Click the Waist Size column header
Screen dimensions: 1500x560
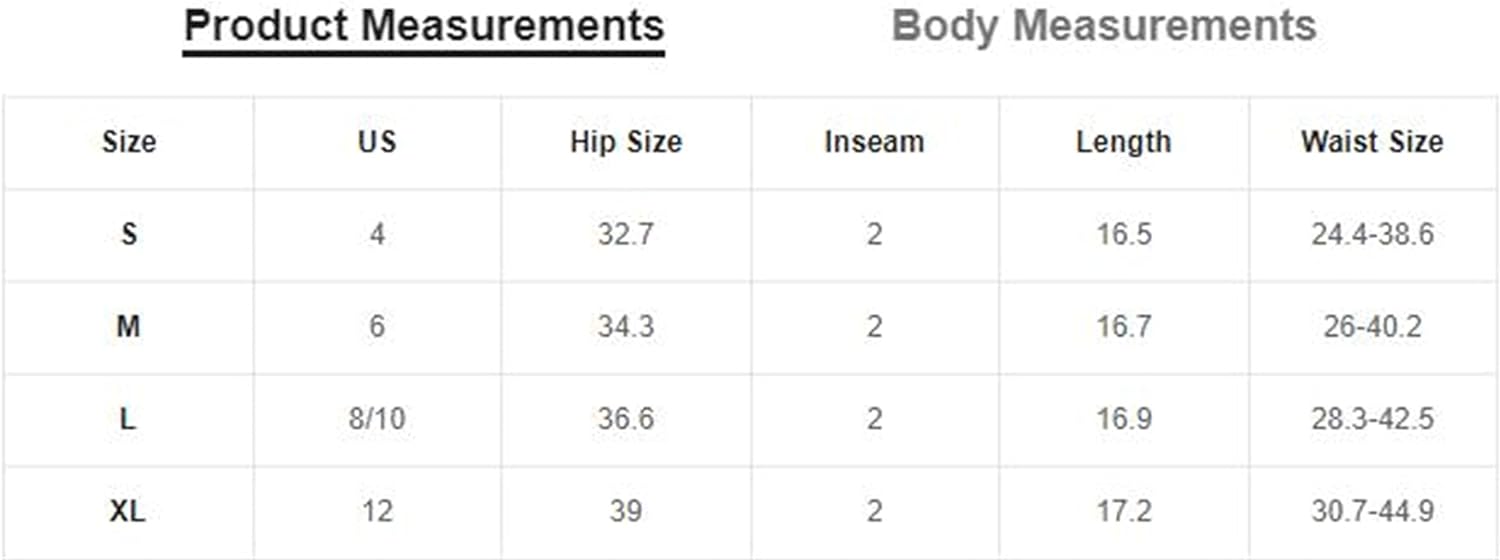click(1372, 142)
